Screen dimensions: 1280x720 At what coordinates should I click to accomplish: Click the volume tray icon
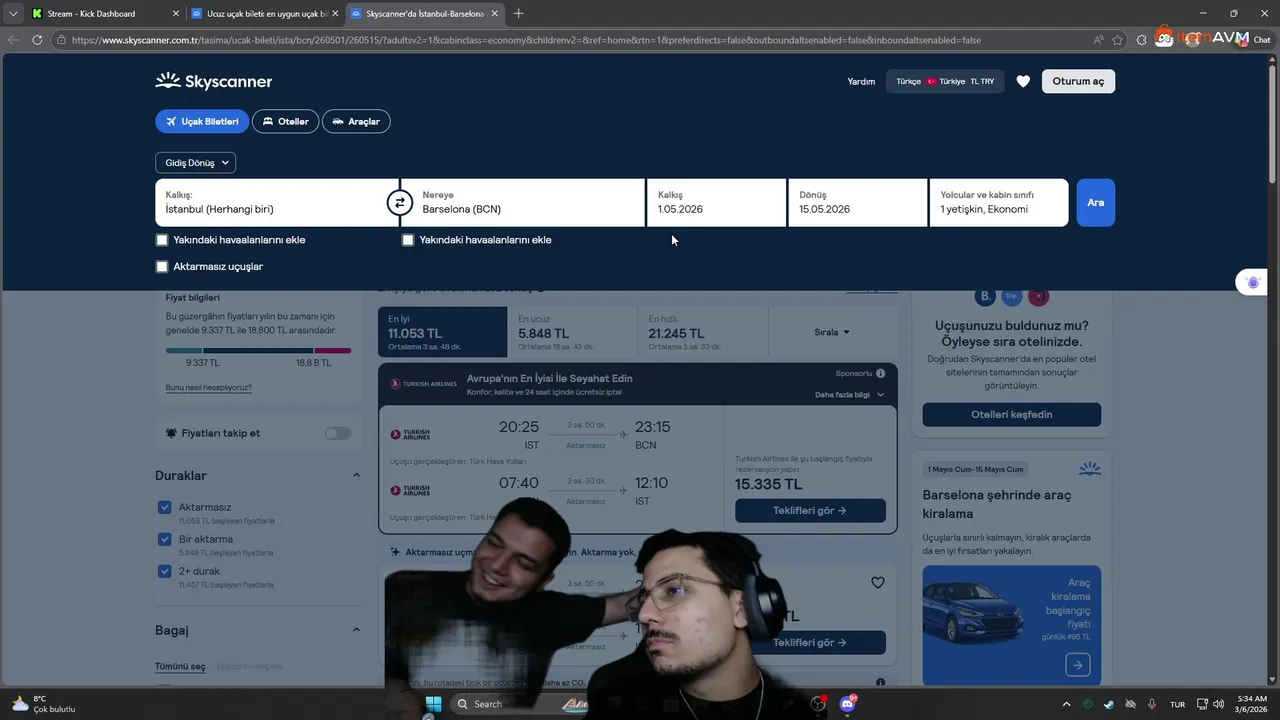coord(1219,704)
